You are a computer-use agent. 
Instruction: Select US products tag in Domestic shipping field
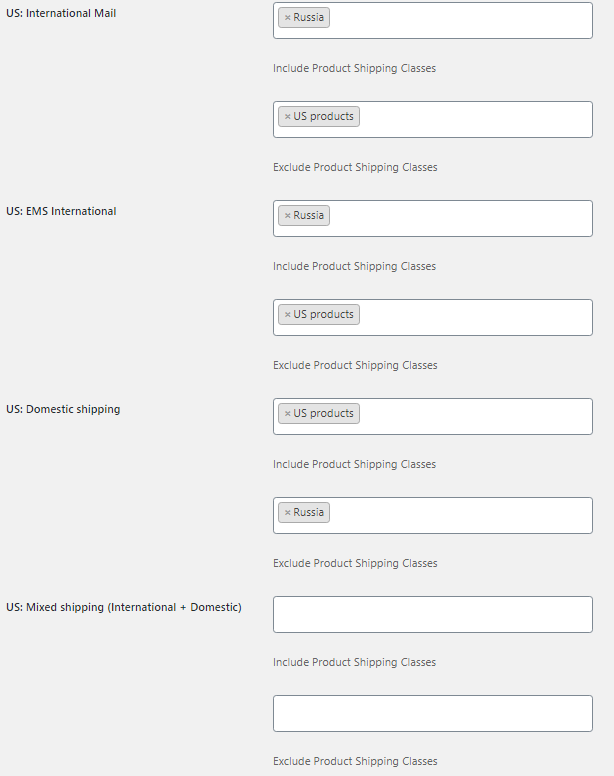pyautogui.click(x=323, y=413)
